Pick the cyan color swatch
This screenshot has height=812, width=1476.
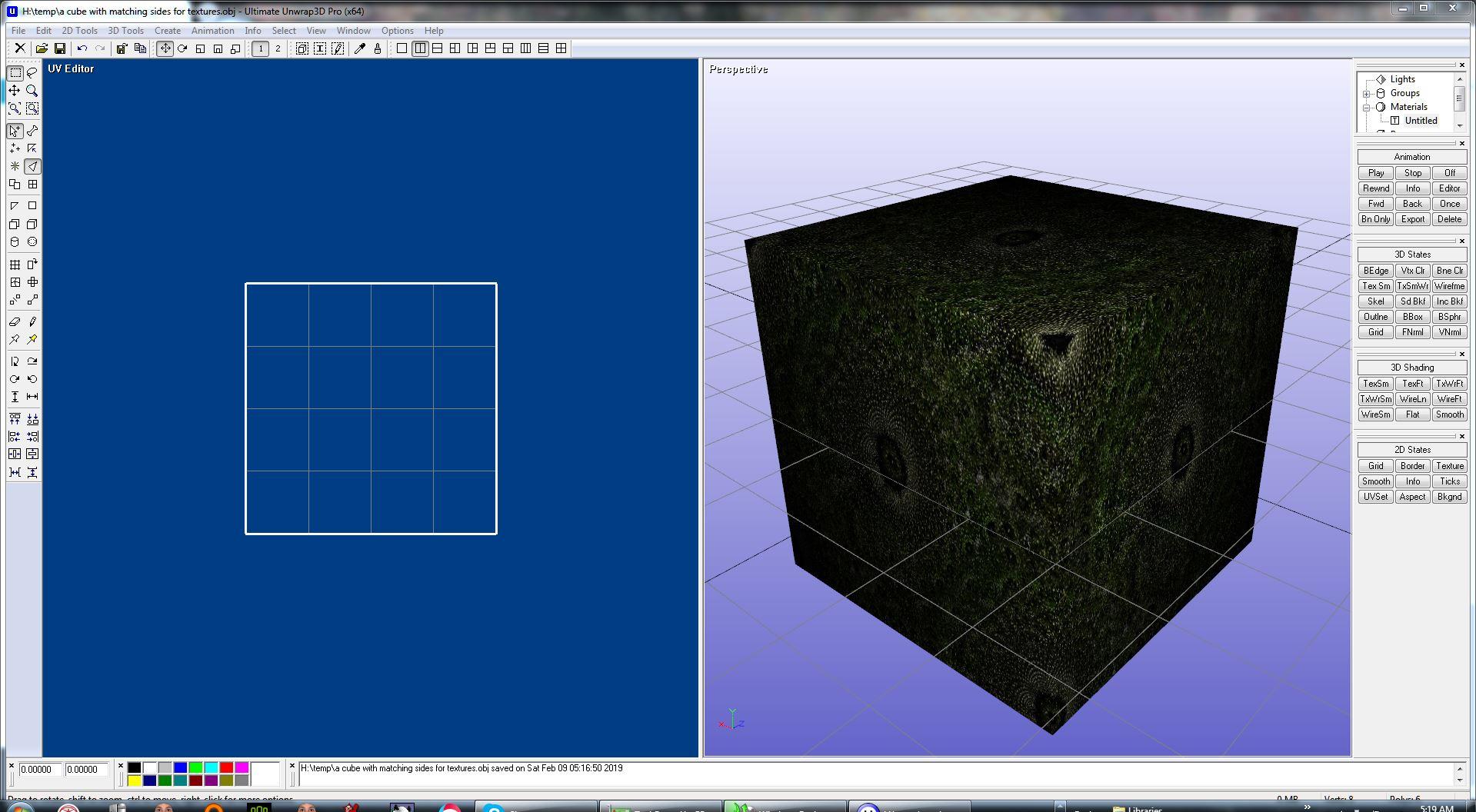pos(211,767)
